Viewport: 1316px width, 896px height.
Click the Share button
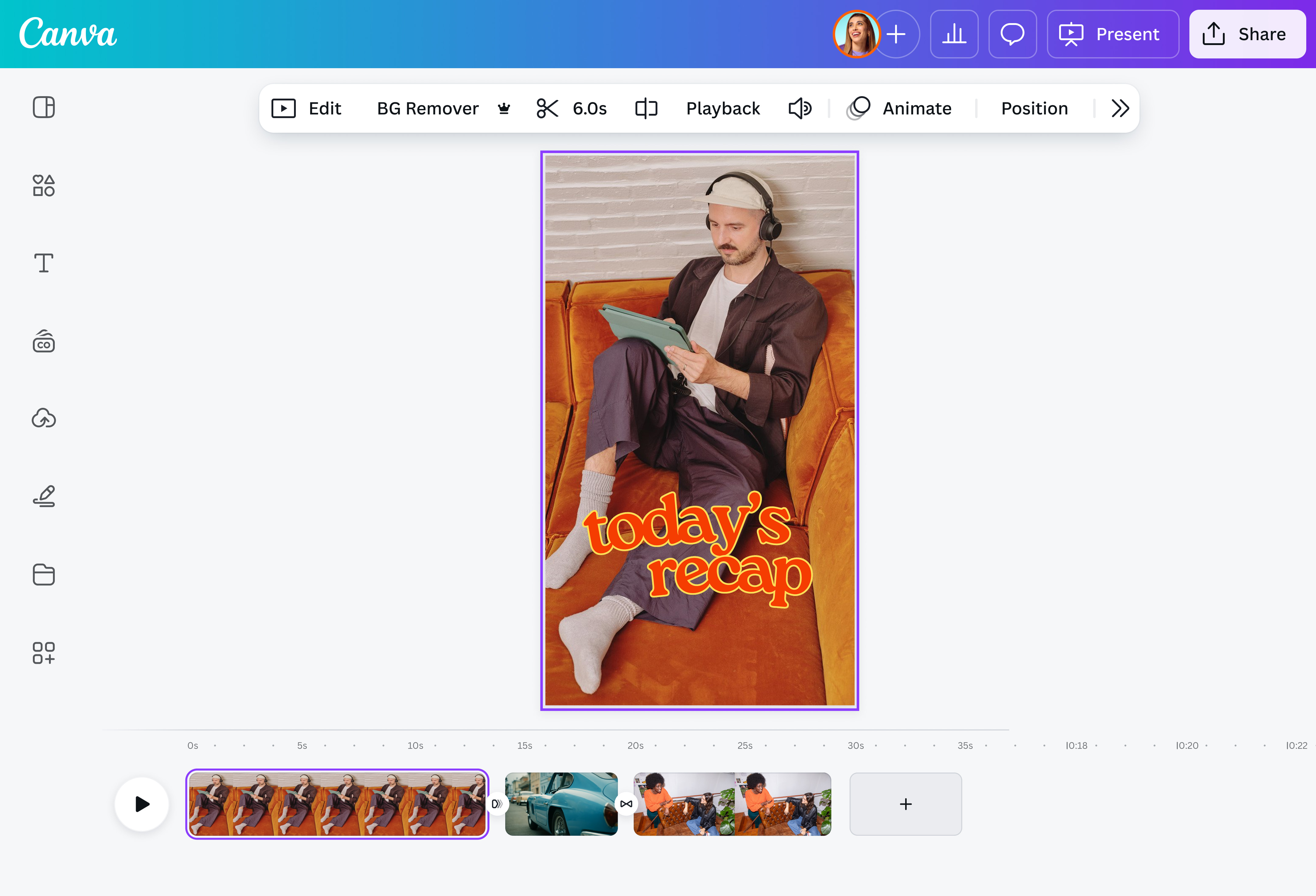[x=1248, y=34]
